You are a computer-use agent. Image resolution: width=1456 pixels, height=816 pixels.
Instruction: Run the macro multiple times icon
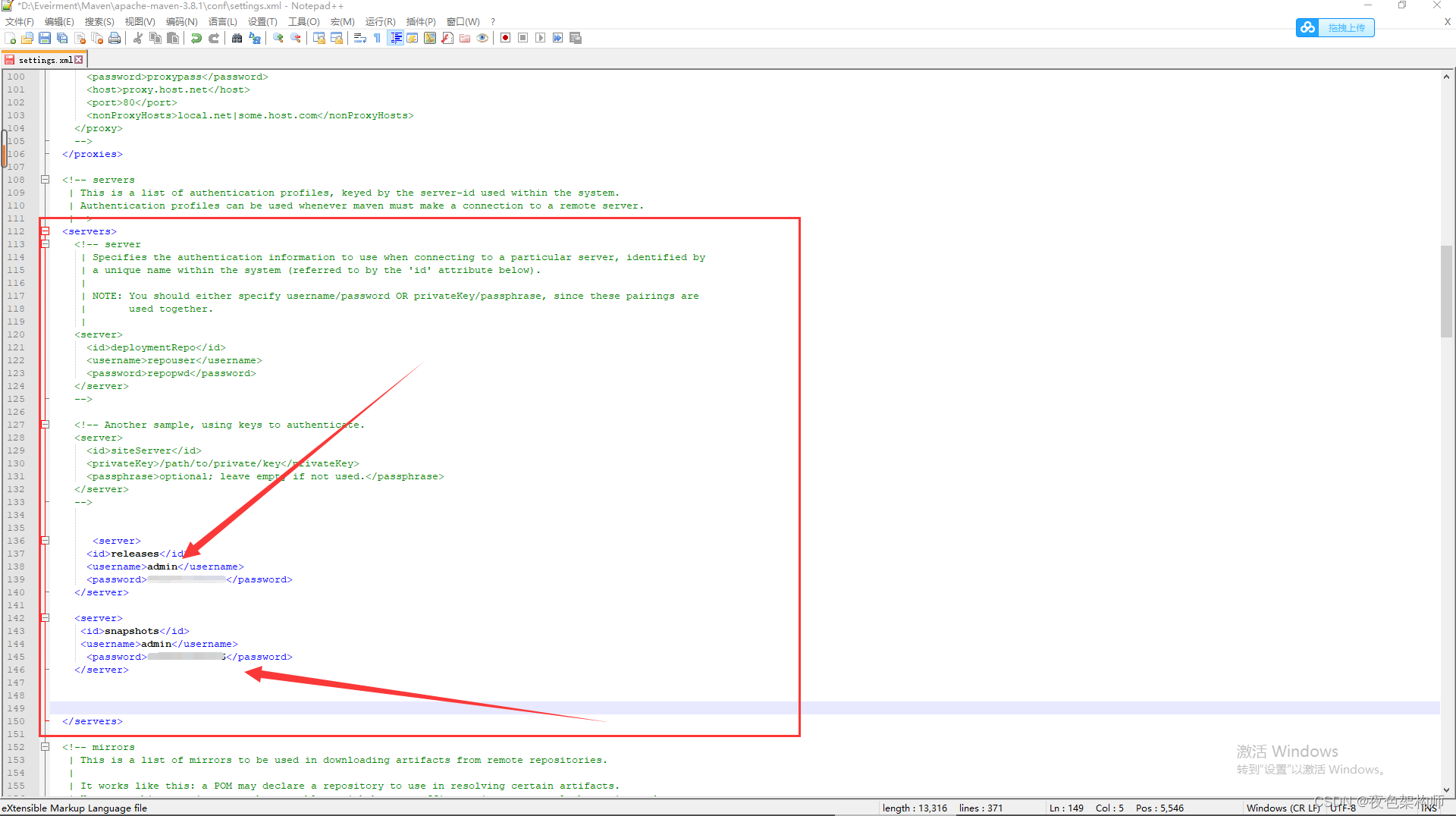click(x=558, y=38)
